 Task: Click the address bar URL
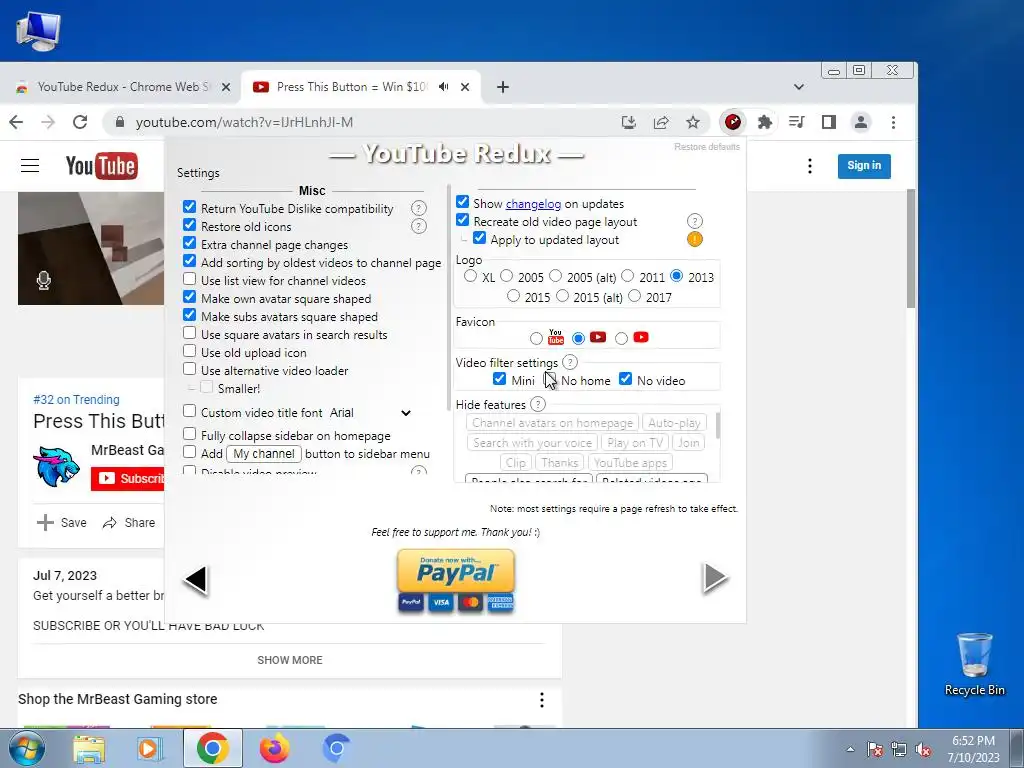244,122
